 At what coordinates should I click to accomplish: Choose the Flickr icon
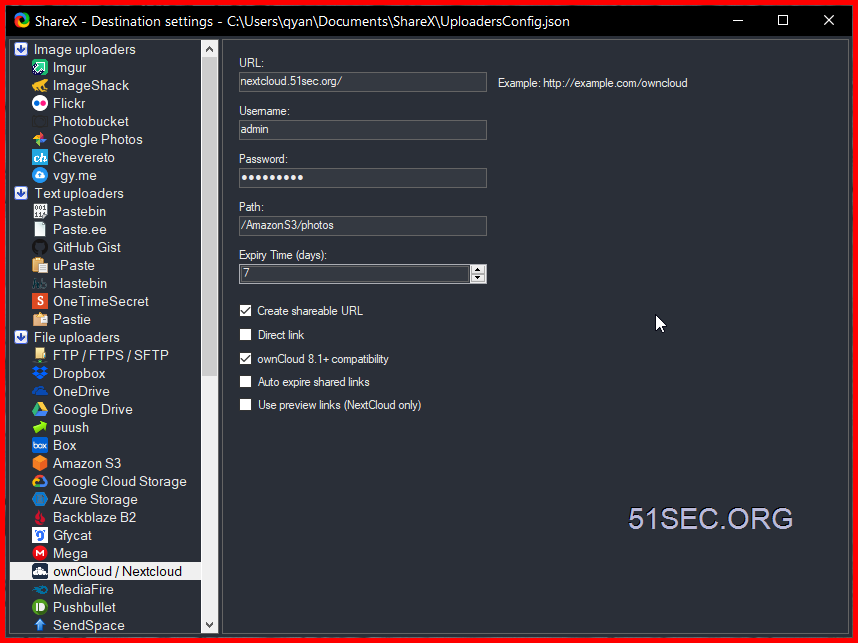pos(40,103)
